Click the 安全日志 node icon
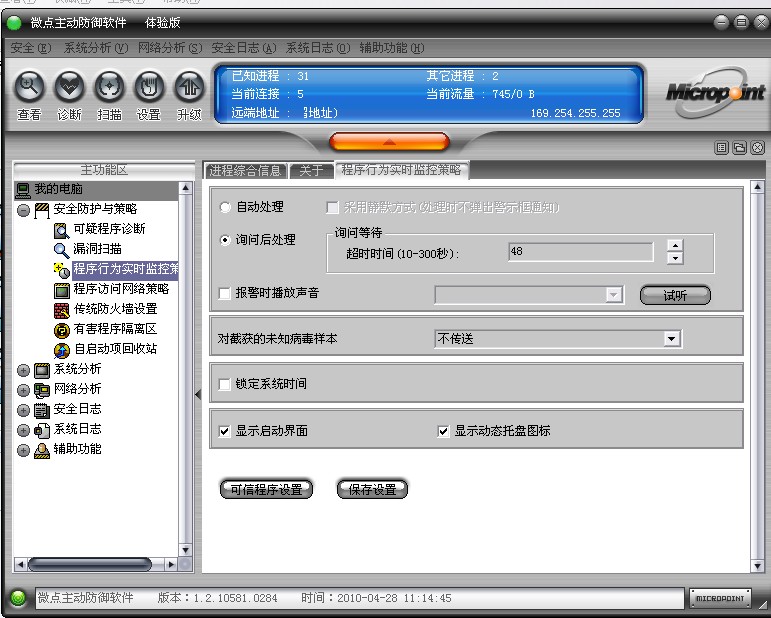The width and height of the screenshot is (771, 618). click(42, 410)
